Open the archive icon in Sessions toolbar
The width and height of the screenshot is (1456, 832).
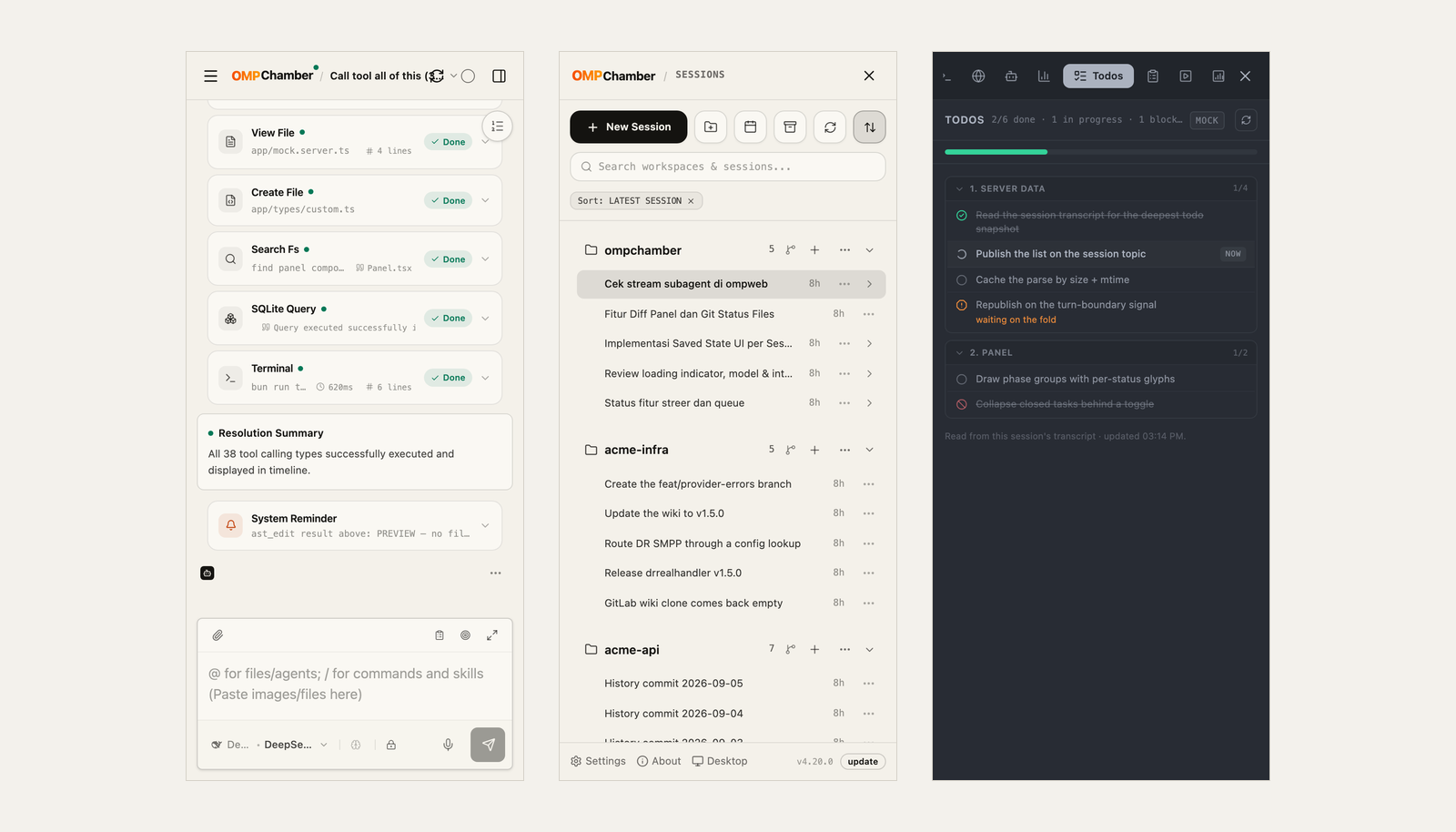point(790,127)
